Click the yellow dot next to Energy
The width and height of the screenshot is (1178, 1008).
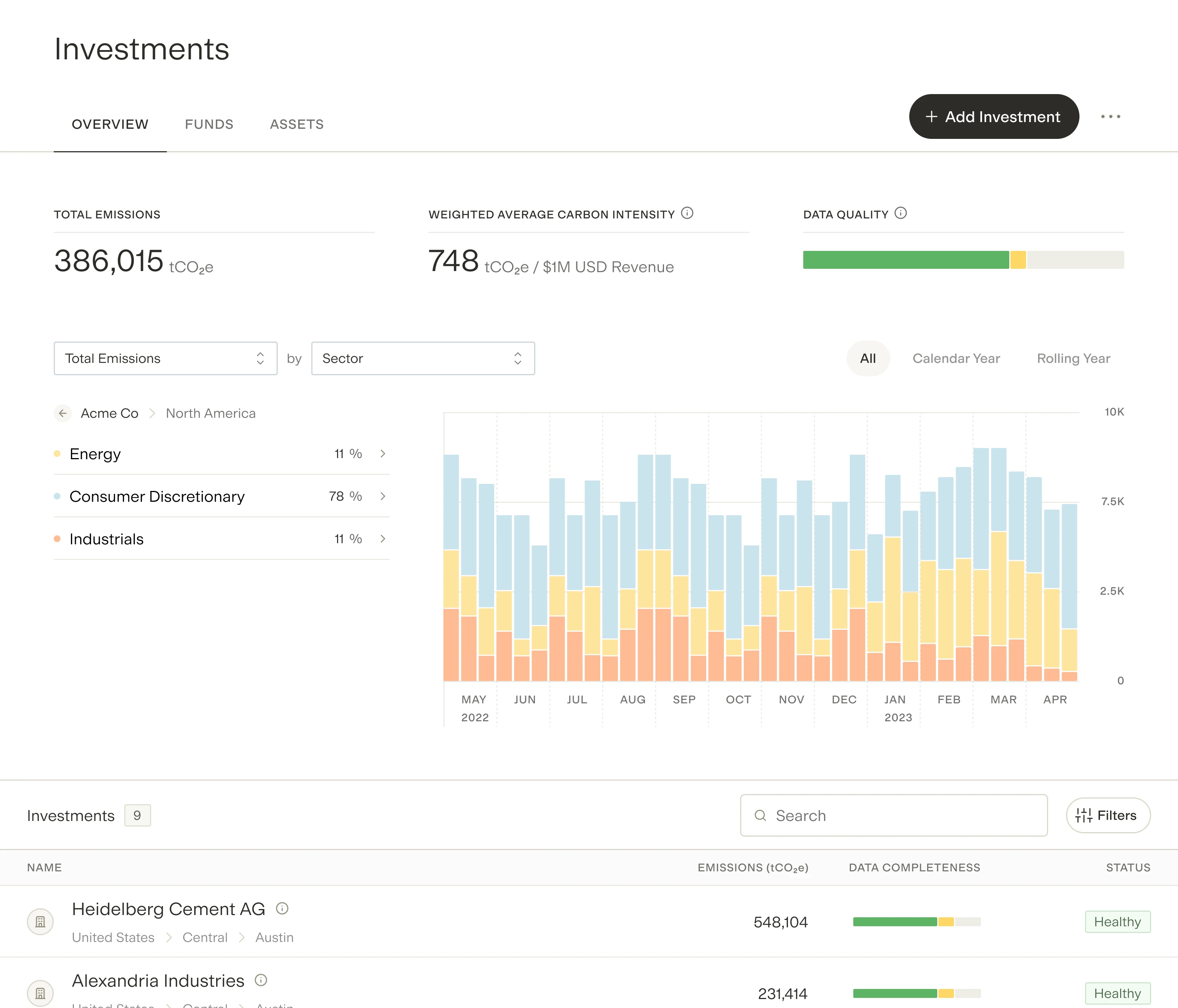(57, 454)
